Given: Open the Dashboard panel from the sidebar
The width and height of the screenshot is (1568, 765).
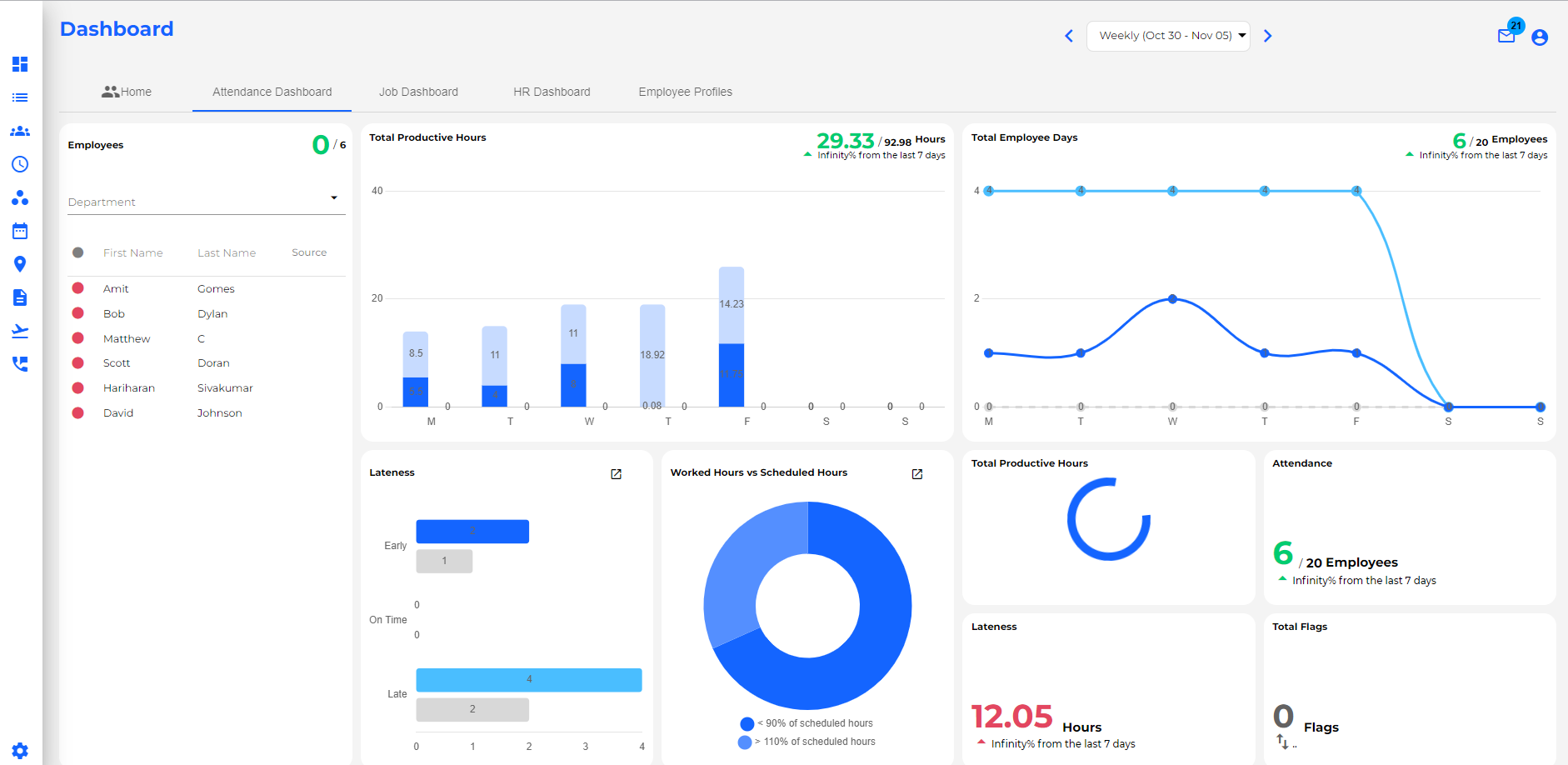Looking at the screenshot, I should coord(20,64).
